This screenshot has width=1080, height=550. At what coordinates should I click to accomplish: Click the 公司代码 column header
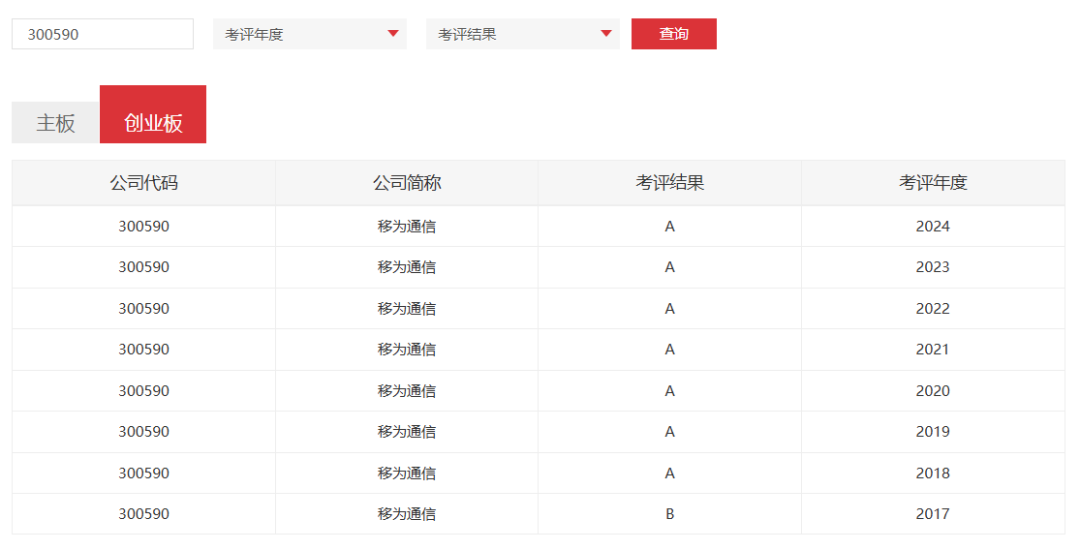pyautogui.click(x=144, y=182)
